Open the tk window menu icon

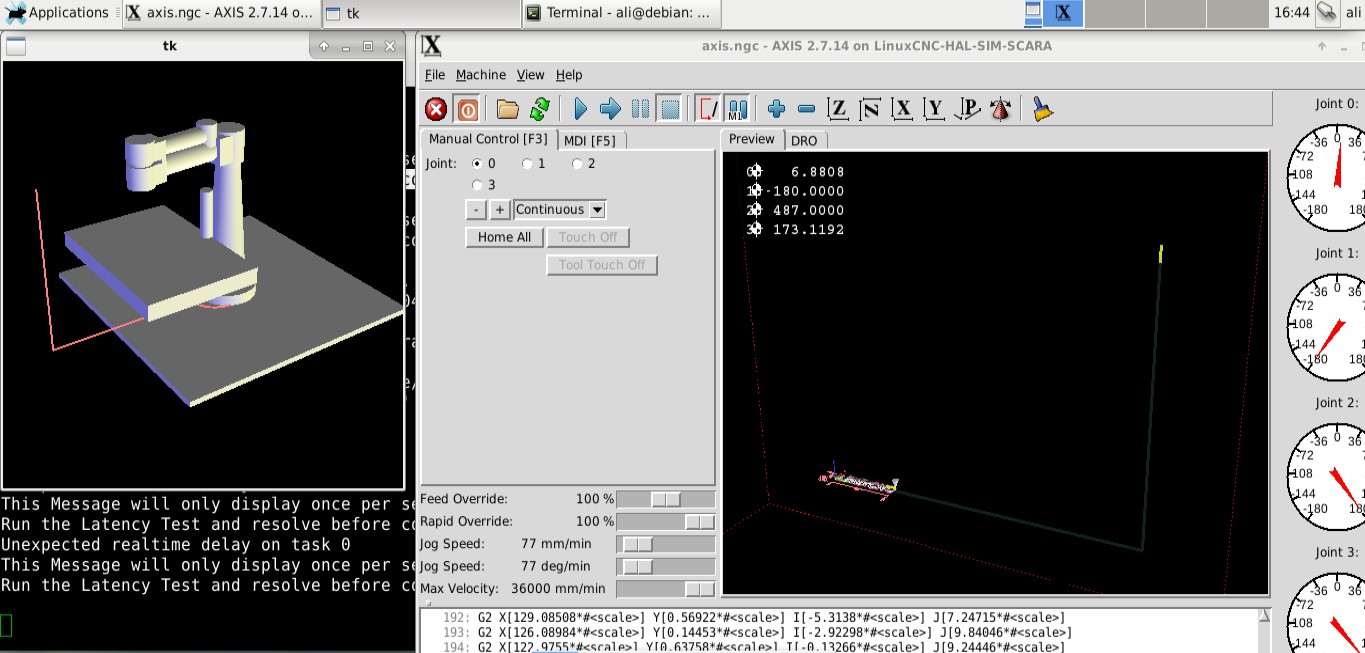[15, 46]
